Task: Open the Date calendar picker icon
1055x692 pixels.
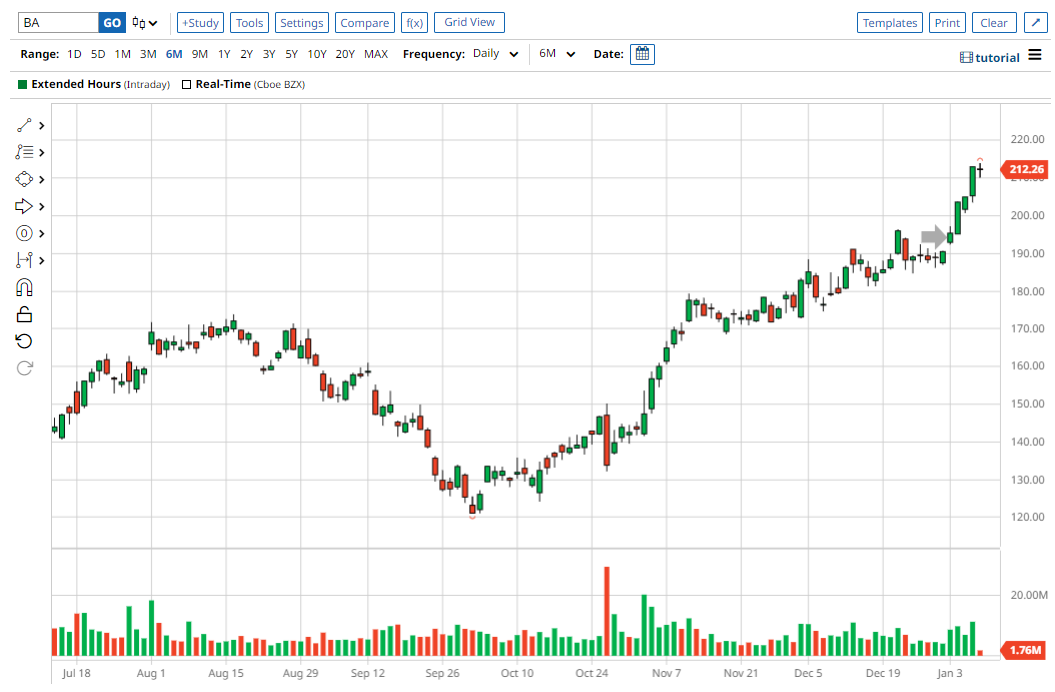Action: (643, 54)
